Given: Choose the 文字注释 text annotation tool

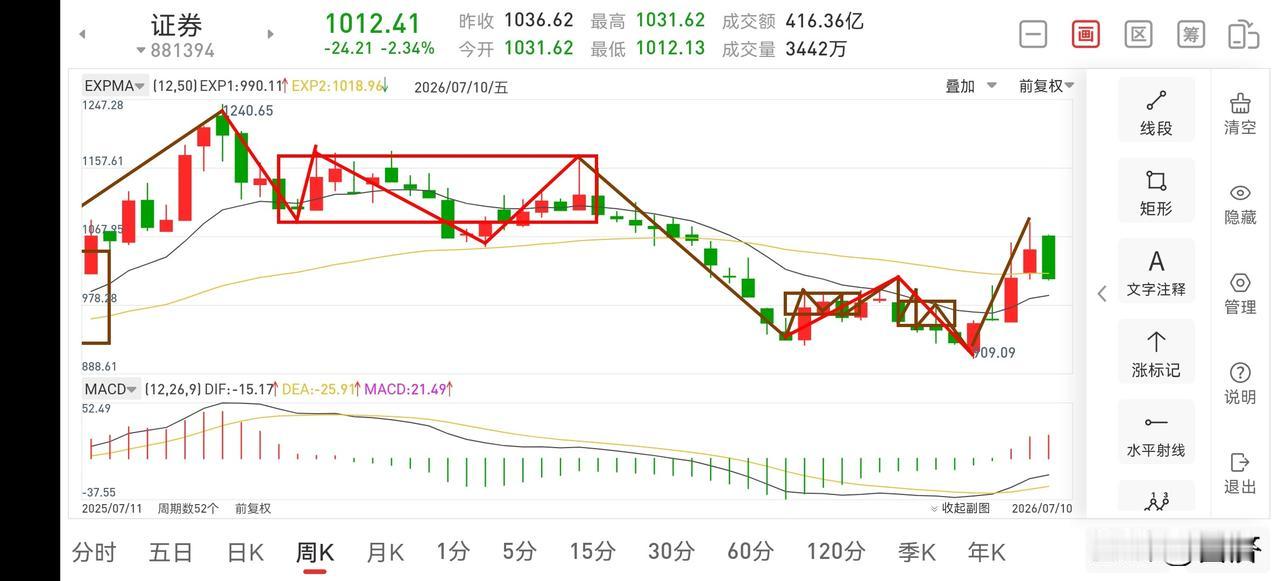Looking at the screenshot, I should pyautogui.click(x=1156, y=272).
